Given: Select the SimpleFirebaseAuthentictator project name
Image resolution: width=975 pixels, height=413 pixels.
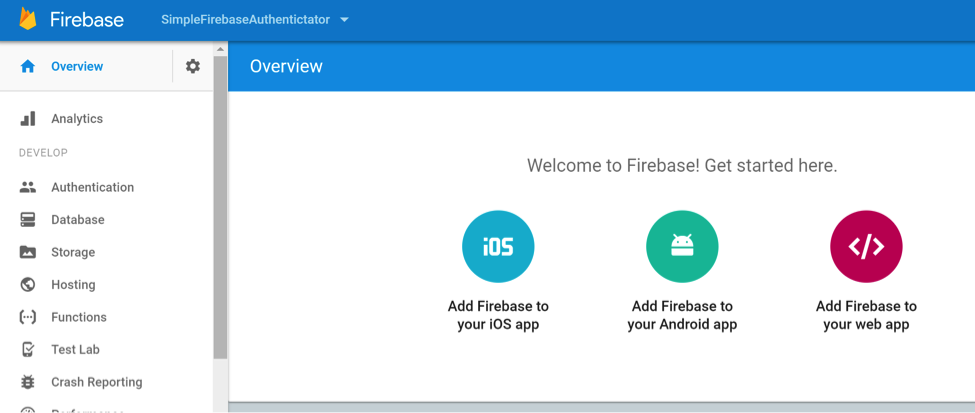Looking at the screenshot, I should click(245, 20).
